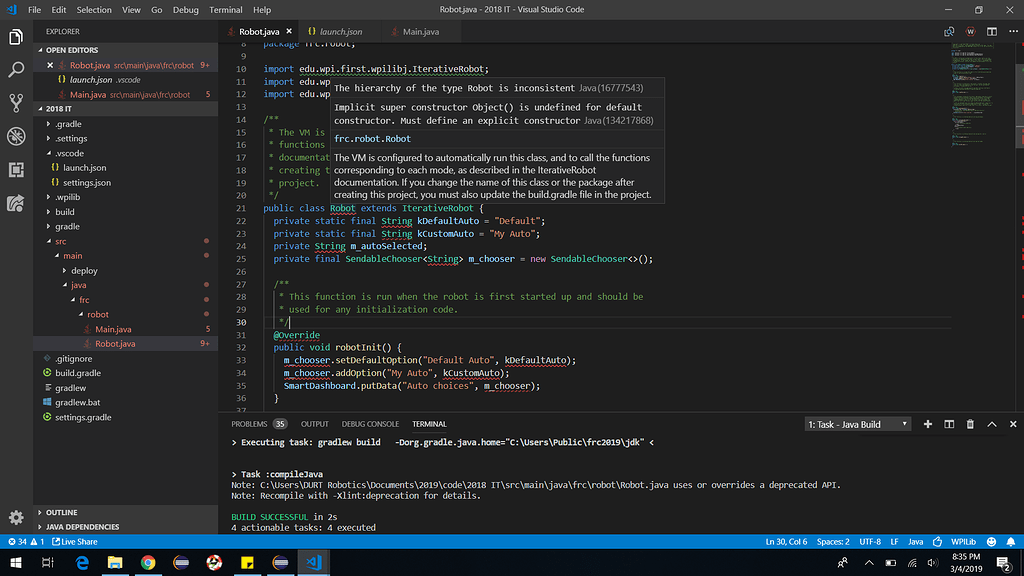1024x576 pixels.
Task: Change language mode via Java status item
Action: (916, 541)
